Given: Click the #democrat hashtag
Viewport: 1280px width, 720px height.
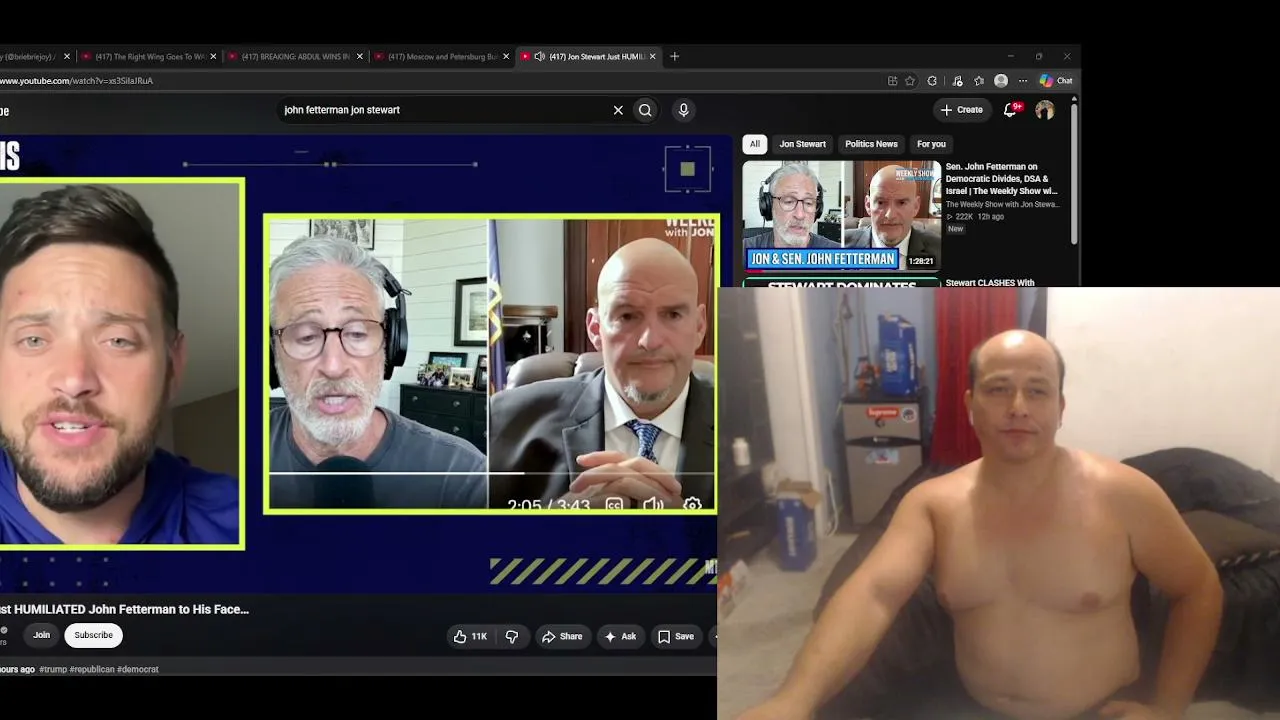Looking at the screenshot, I should tap(138, 669).
